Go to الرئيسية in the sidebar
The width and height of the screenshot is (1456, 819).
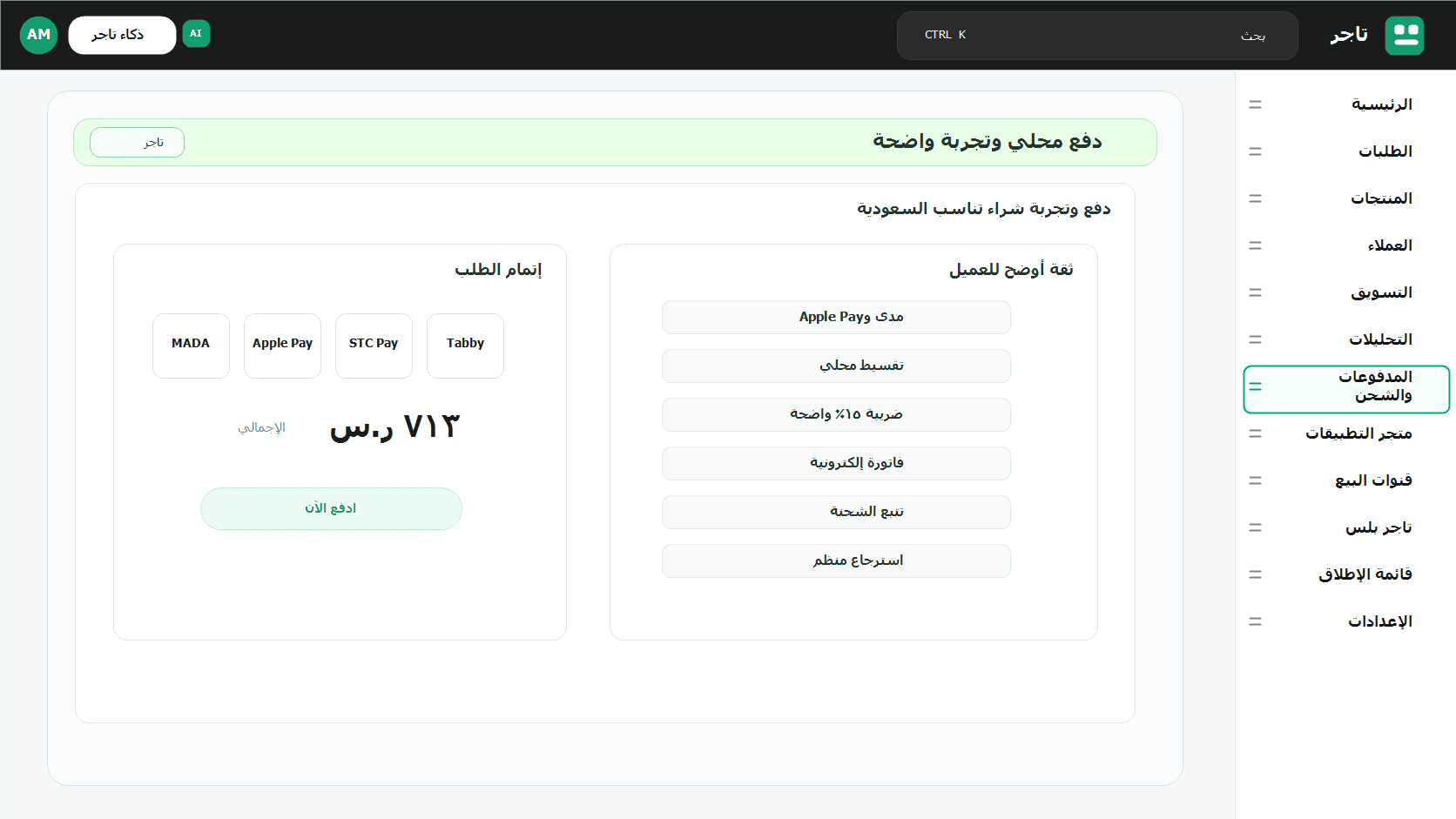click(1346, 104)
